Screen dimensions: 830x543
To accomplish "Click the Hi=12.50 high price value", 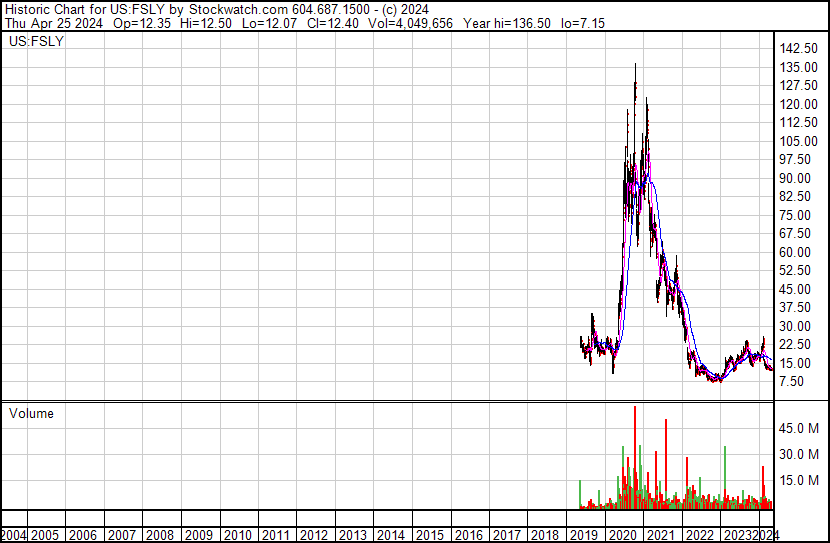I will [206, 23].
